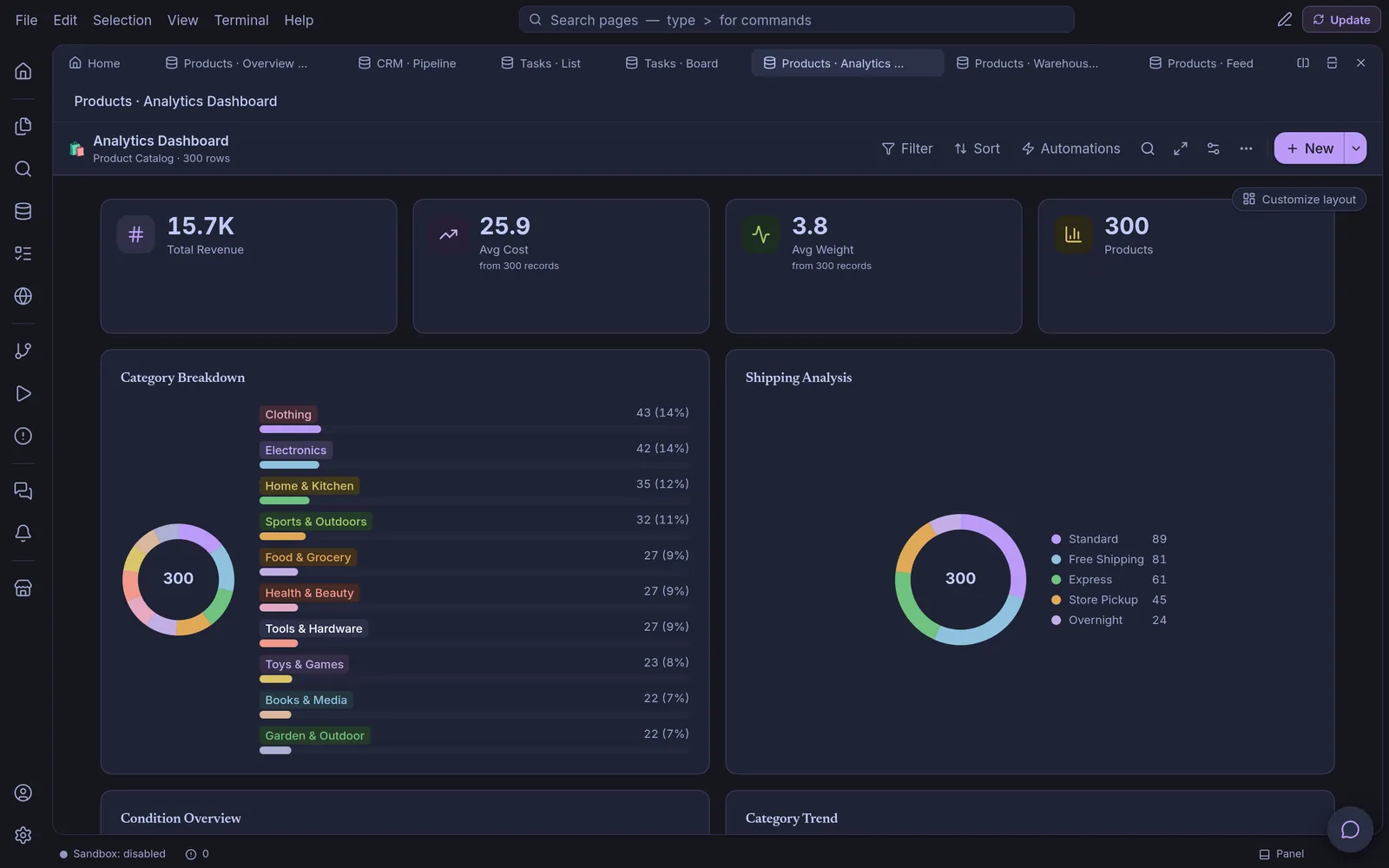Click the Sandbox: disabled status indicator
This screenshot has height=868, width=1389.
tap(112, 854)
